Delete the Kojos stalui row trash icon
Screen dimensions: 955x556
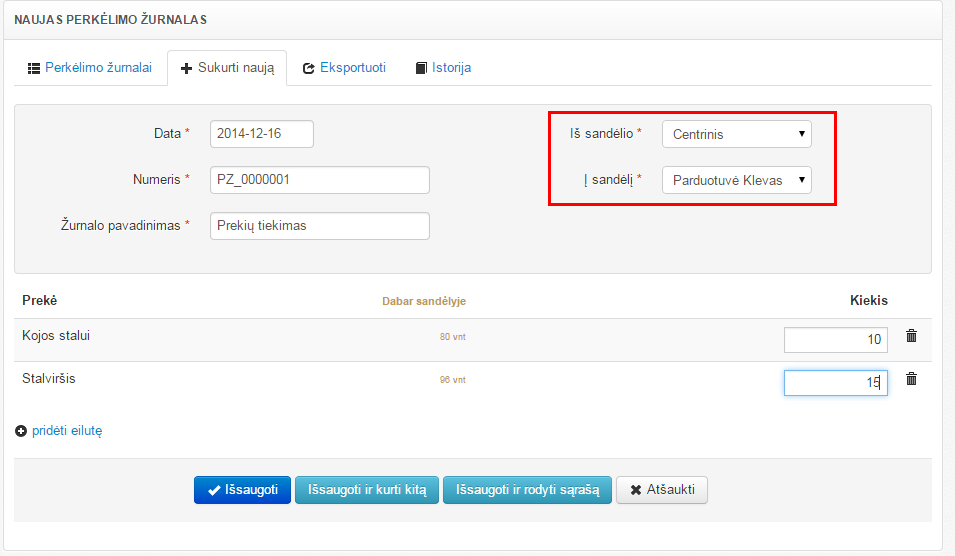[911, 336]
